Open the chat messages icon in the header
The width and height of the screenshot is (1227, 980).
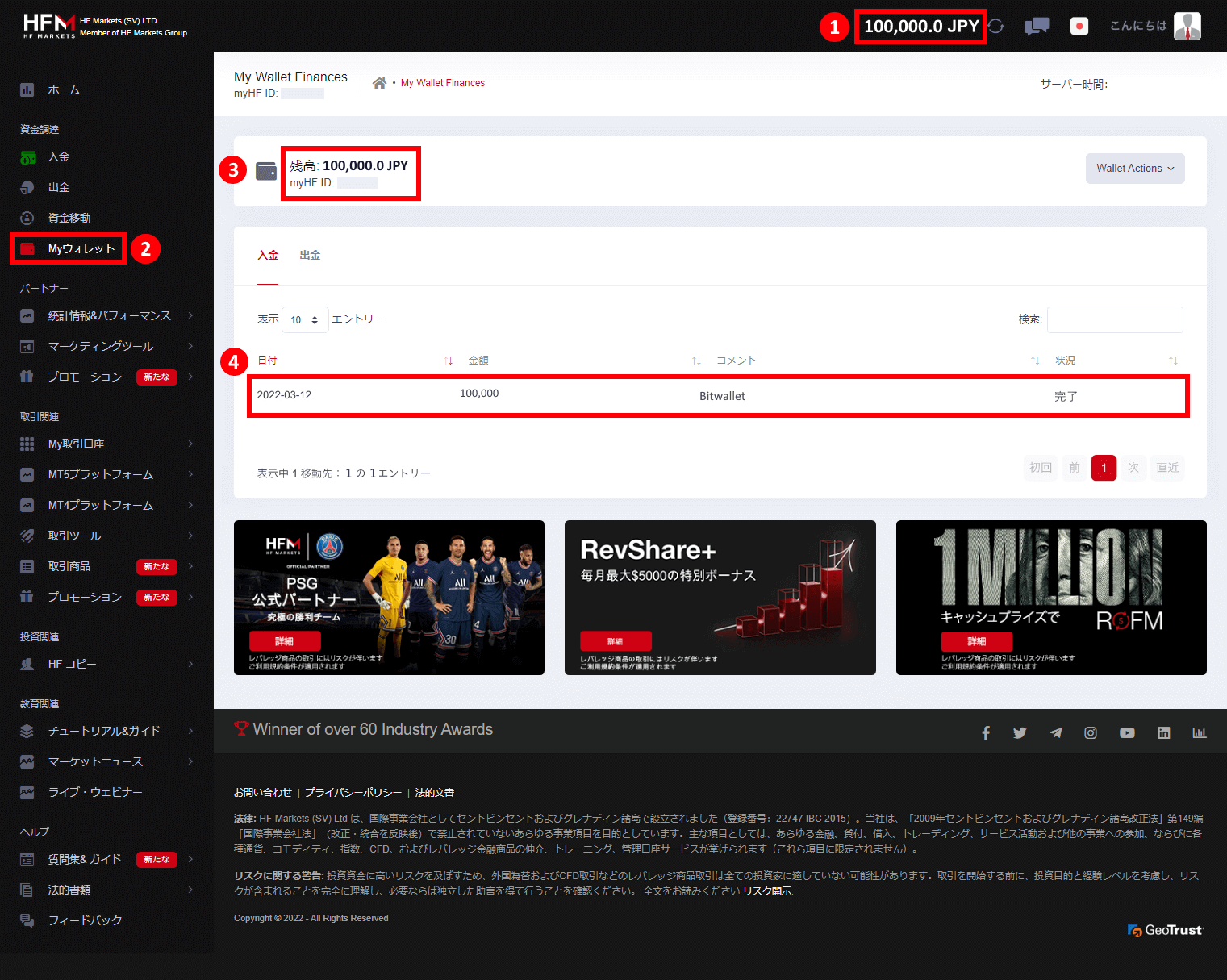[x=1037, y=25]
